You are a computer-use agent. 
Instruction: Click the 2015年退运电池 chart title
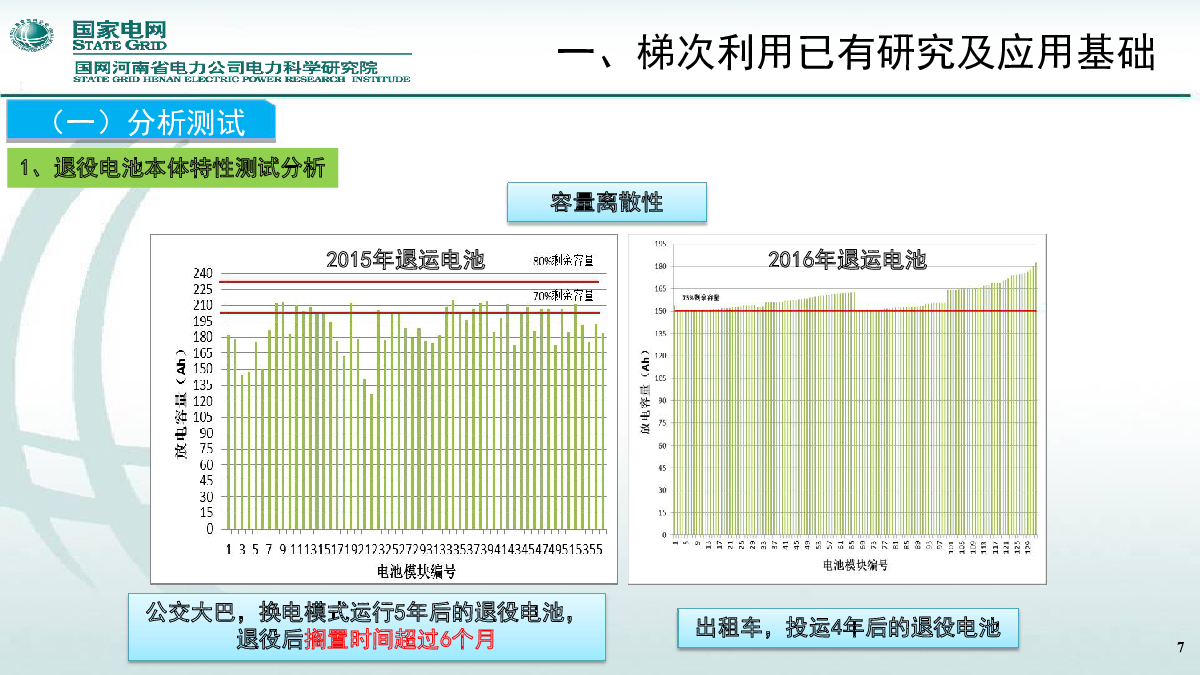coord(406,260)
